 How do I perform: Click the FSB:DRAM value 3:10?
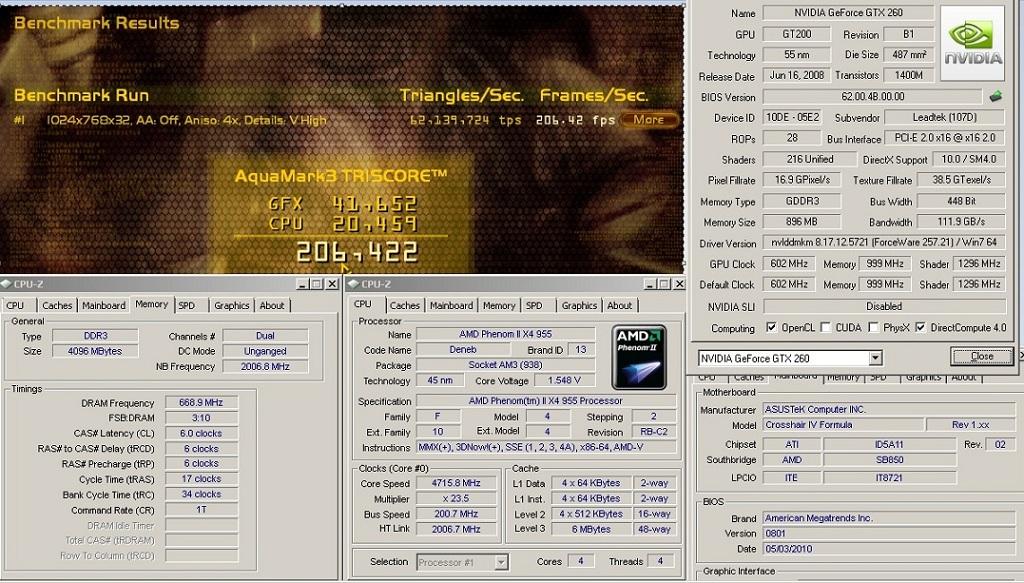(201, 418)
